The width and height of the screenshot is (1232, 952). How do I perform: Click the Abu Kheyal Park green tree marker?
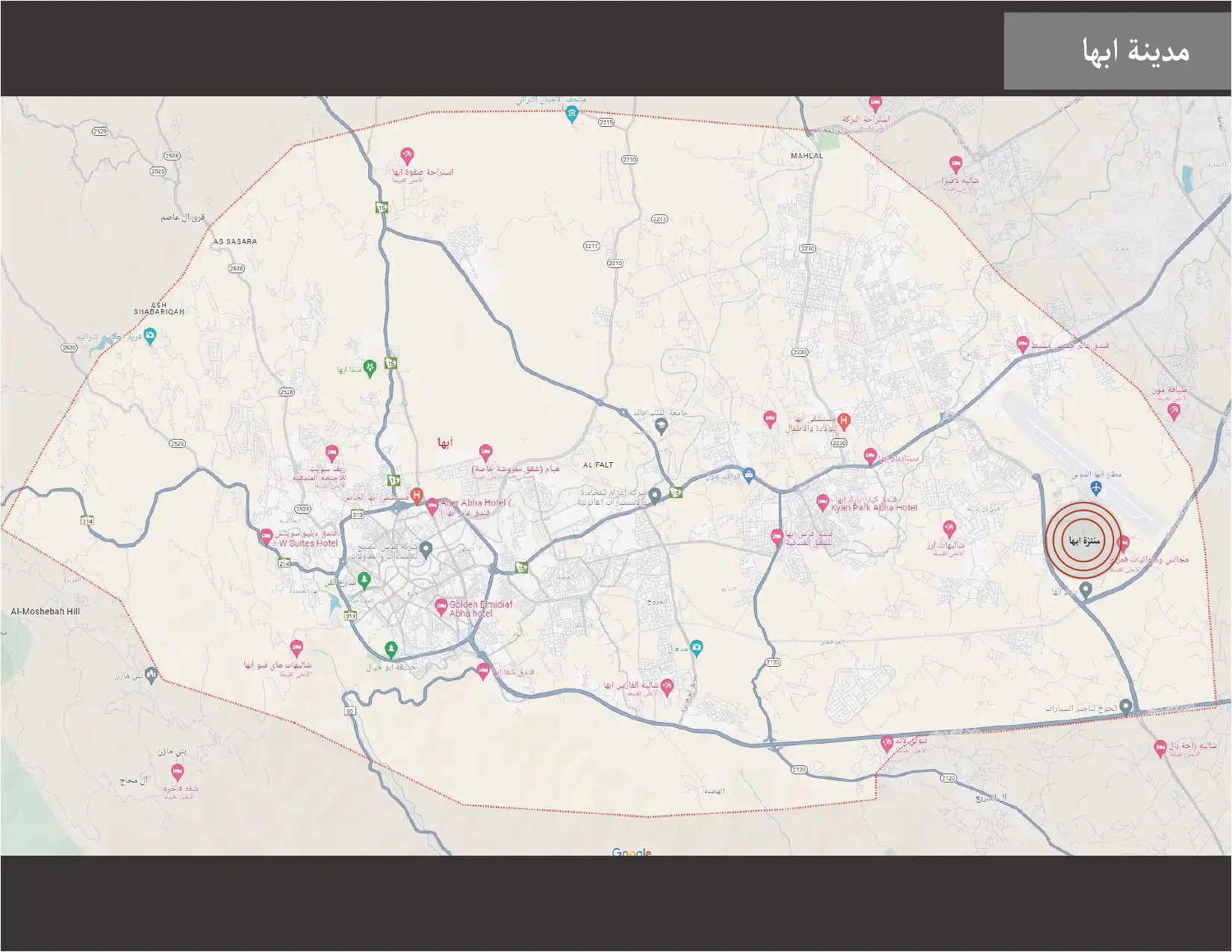pyautogui.click(x=391, y=648)
